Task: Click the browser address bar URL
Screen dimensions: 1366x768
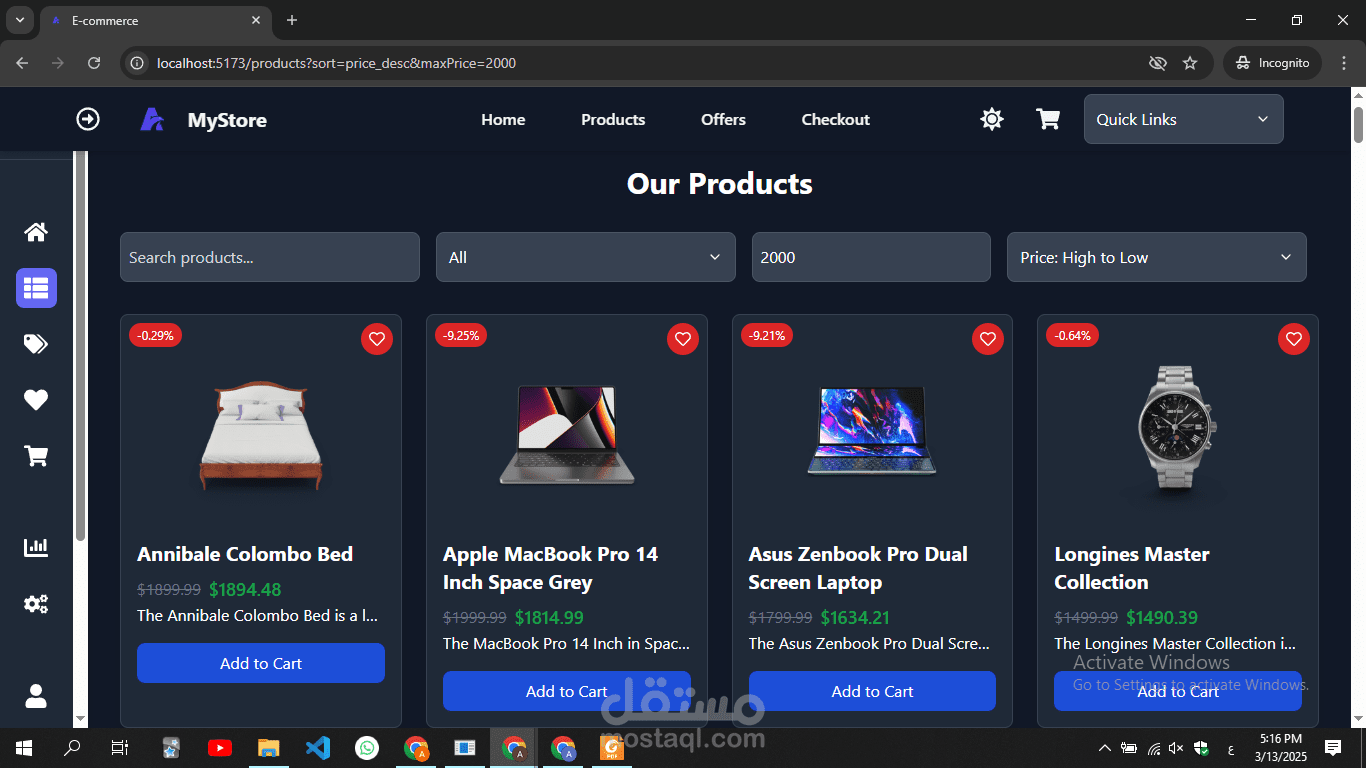Action: pyautogui.click(x=336, y=63)
